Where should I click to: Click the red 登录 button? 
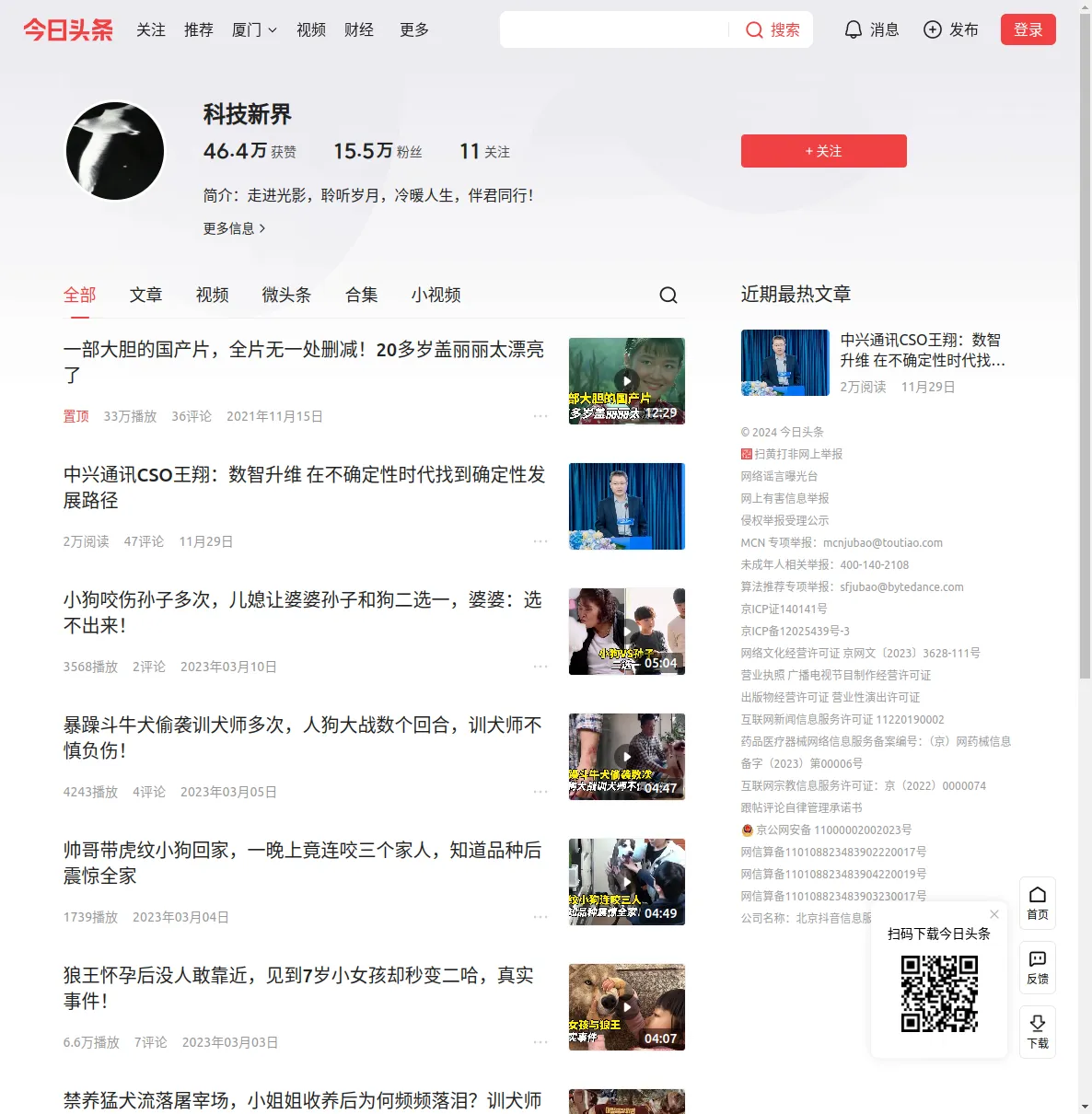click(x=1028, y=29)
